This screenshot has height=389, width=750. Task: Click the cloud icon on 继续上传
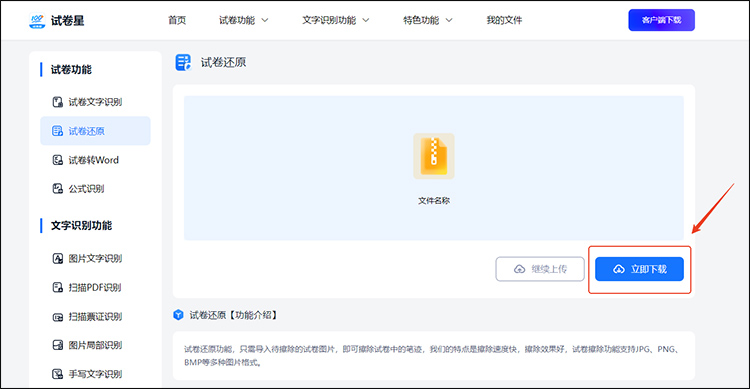coord(519,269)
